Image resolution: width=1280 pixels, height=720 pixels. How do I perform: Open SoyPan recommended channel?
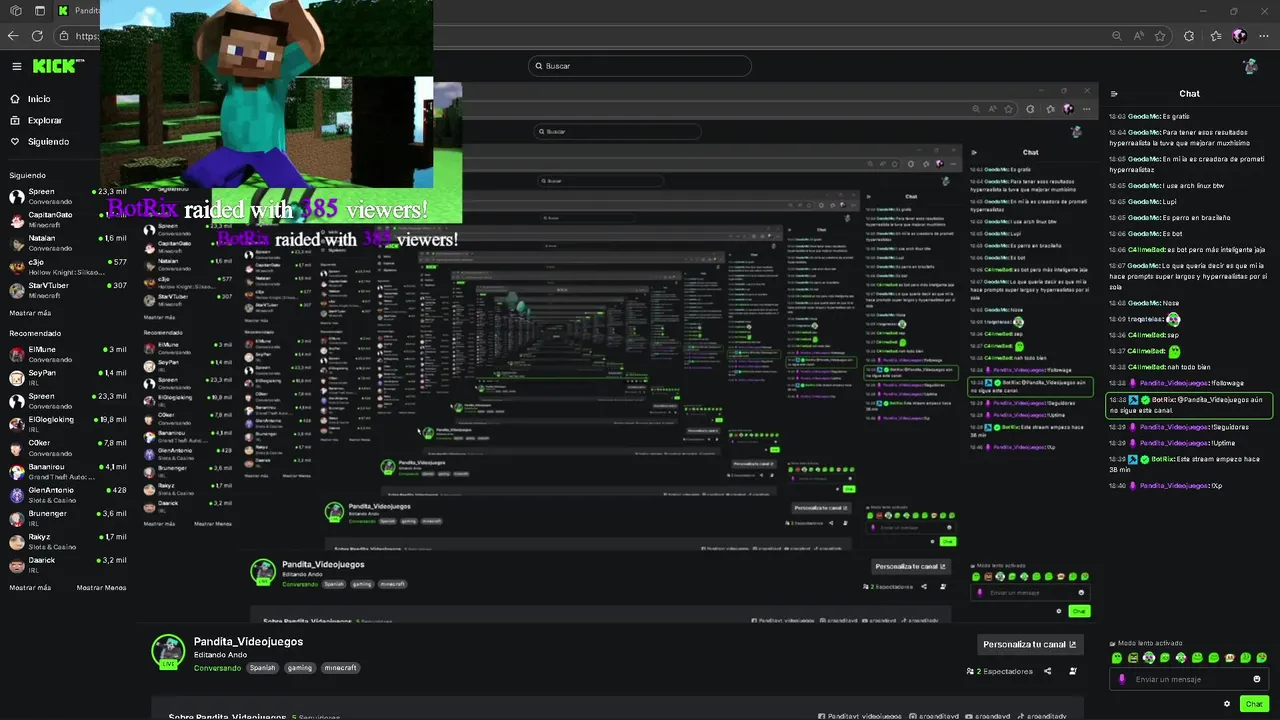pyautogui.click(x=67, y=377)
